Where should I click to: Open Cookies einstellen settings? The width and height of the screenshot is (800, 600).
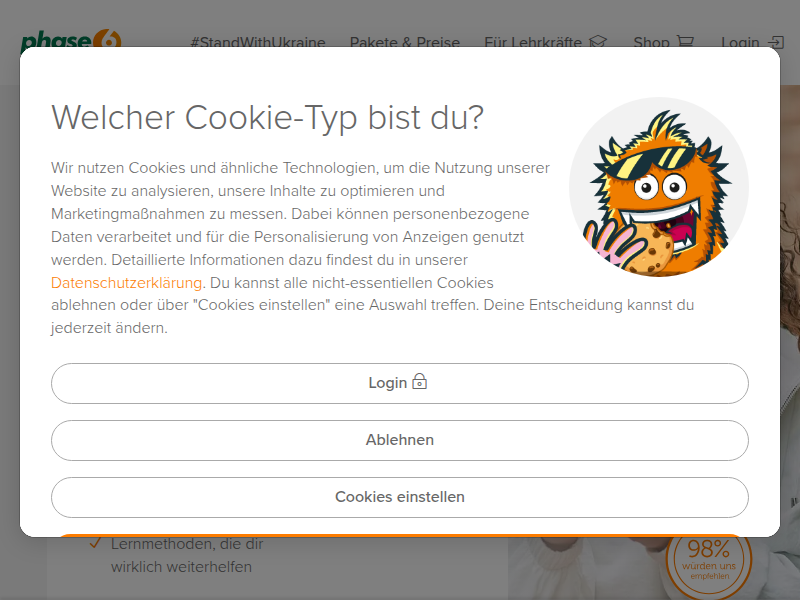[399, 497]
